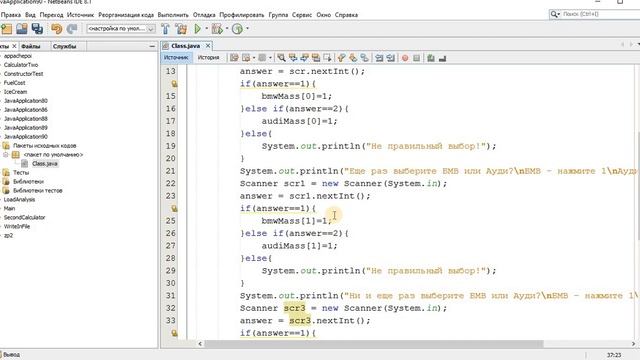Click the editor horizontal scrollbar thumb
This screenshot has width=640, height=360.
point(373,344)
